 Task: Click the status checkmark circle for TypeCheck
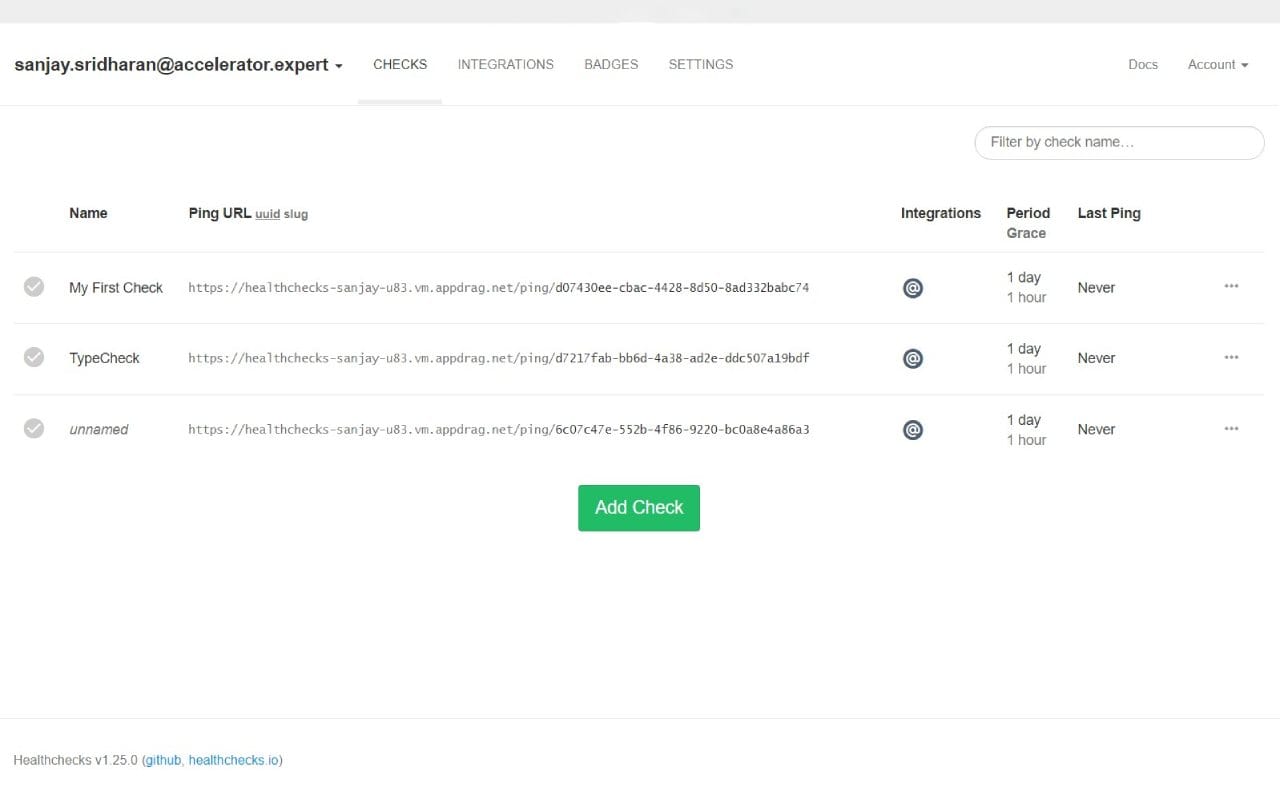coord(33,357)
